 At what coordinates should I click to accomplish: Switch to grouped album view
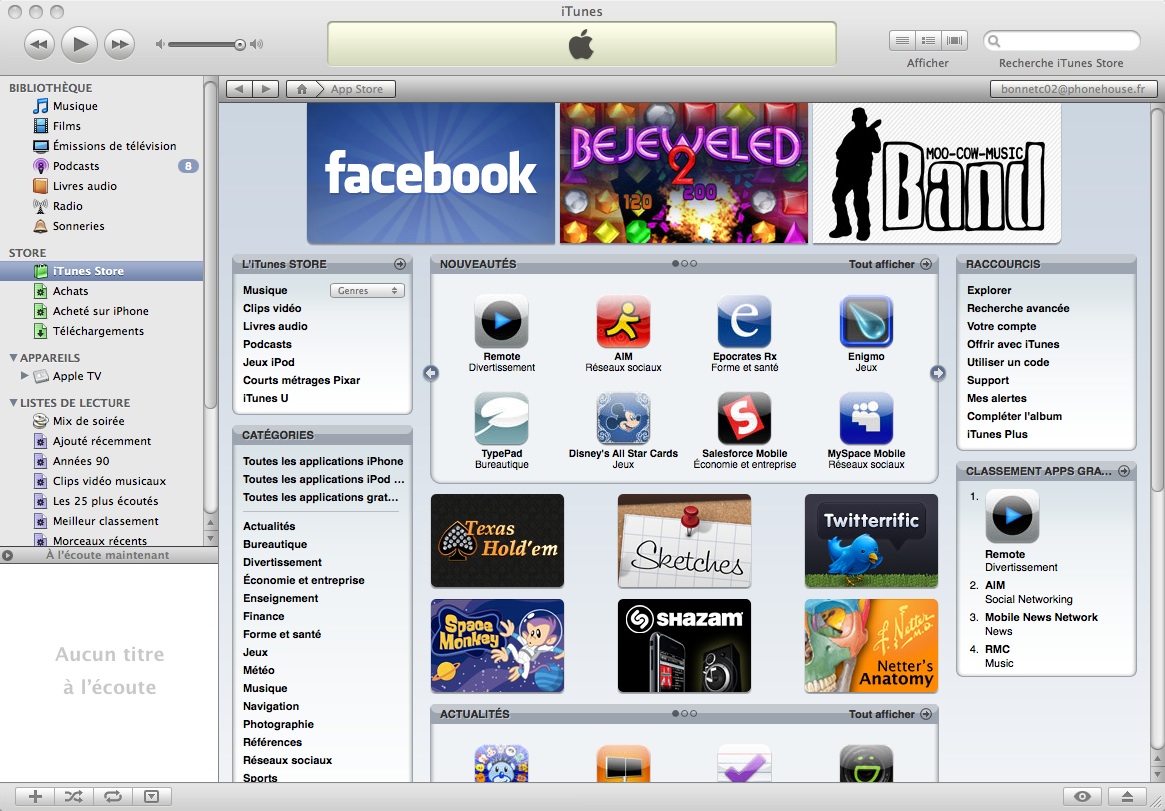(x=928, y=41)
